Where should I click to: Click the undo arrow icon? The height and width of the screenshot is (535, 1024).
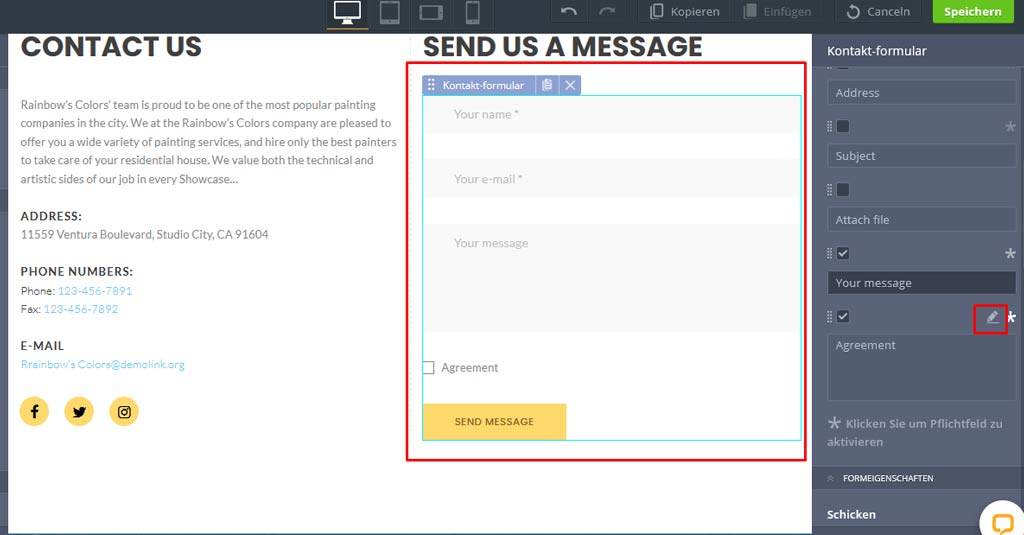pos(569,12)
